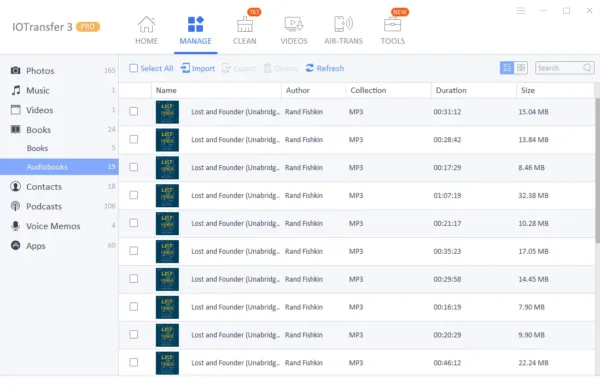Check the 10.28 MB audiobook row
The width and height of the screenshot is (600, 391).
(134, 223)
